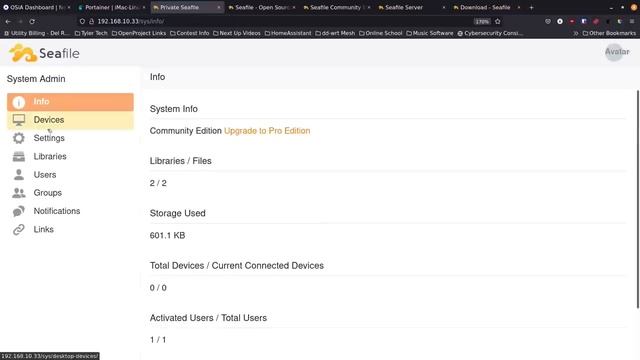Image resolution: width=640 pixels, height=360 pixels.
Task: Open Online School bookmarks folder
Action: click(x=381, y=33)
